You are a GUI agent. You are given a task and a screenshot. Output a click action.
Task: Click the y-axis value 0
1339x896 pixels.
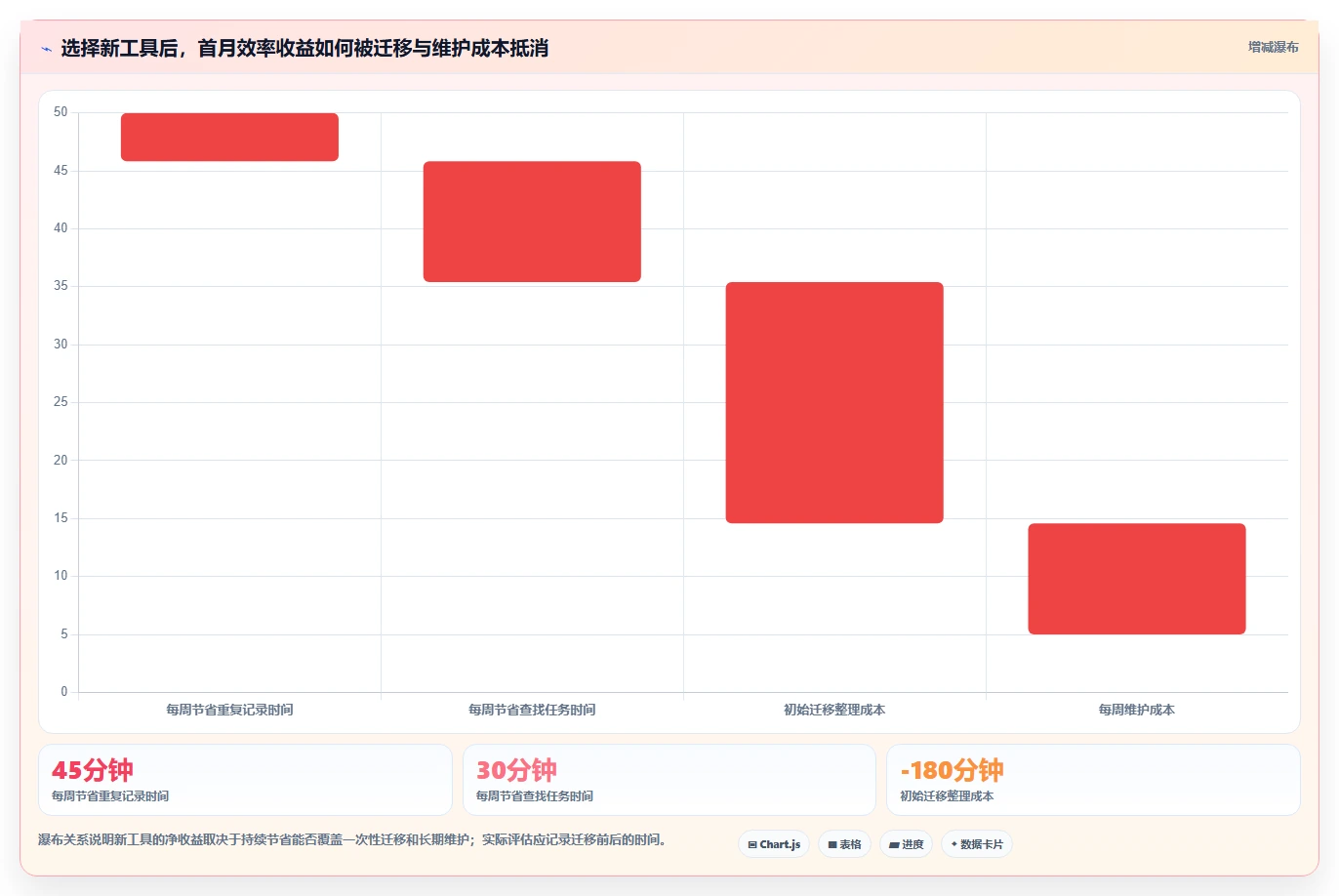point(64,692)
